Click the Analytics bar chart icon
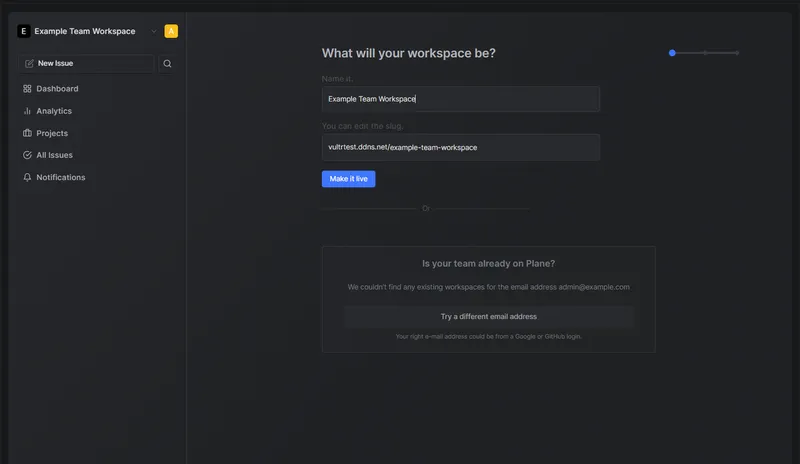 (x=28, y=111)
